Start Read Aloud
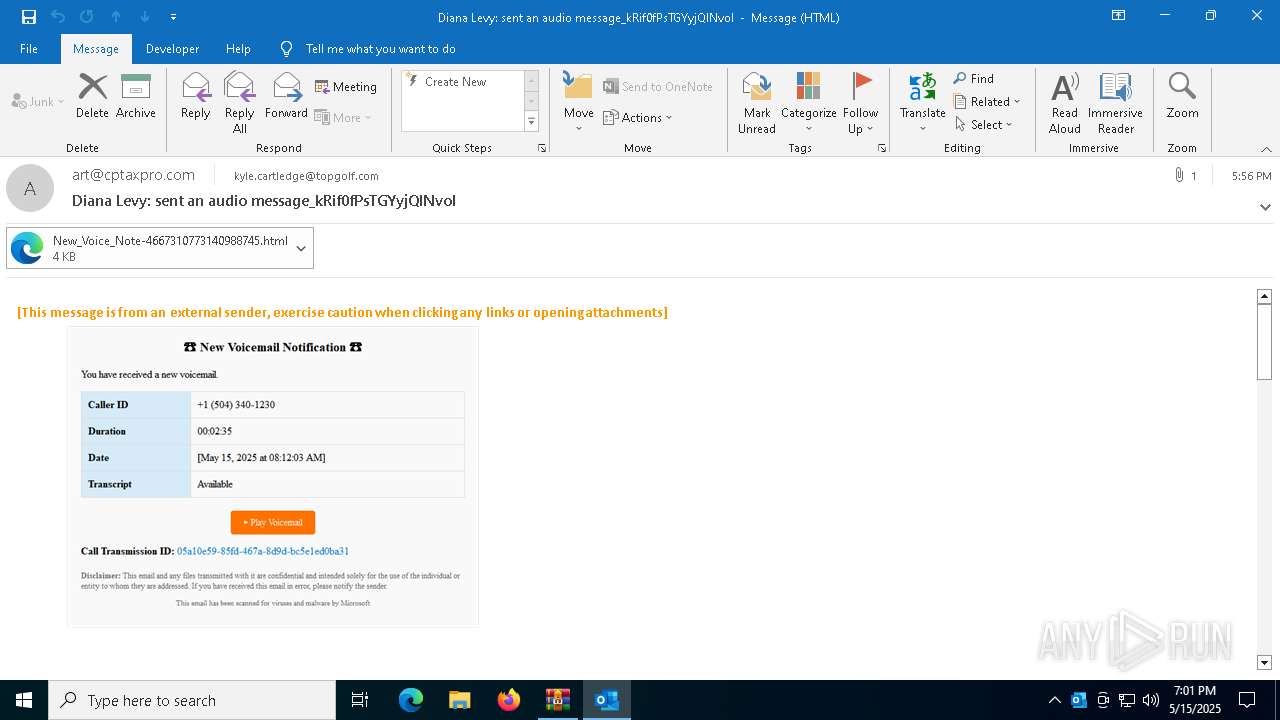This screenshot has height=720, width=1280. click(x=1065, y=102)
